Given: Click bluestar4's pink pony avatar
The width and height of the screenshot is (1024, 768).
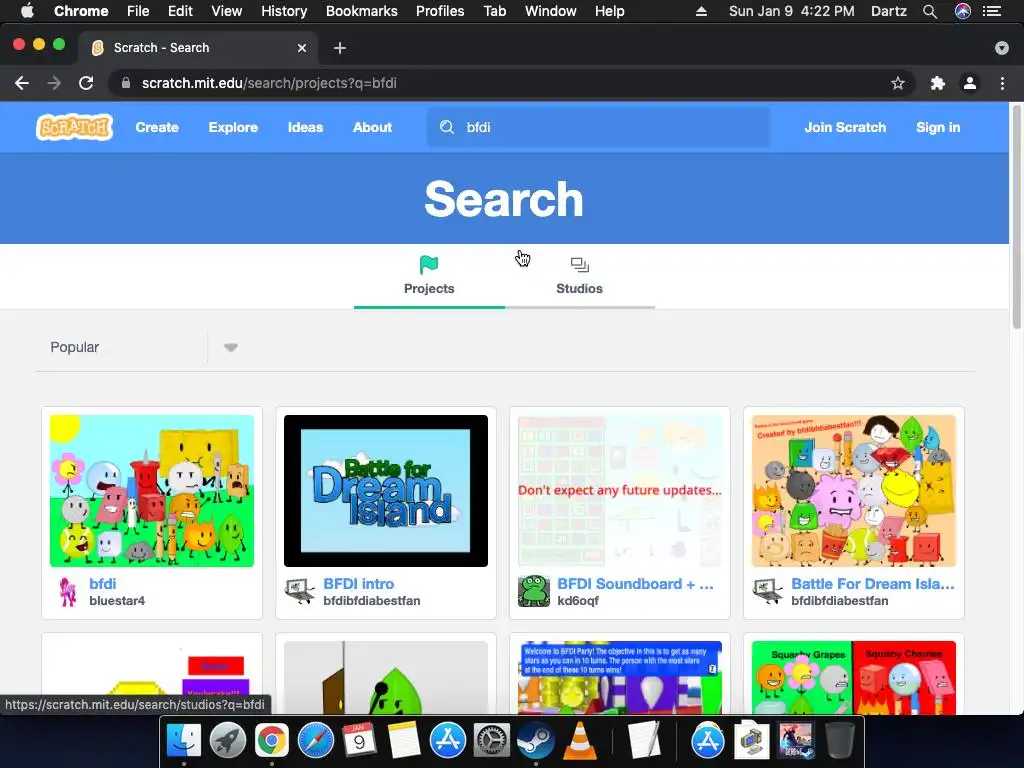Looking at the screenshot, I should coord(67,592).
